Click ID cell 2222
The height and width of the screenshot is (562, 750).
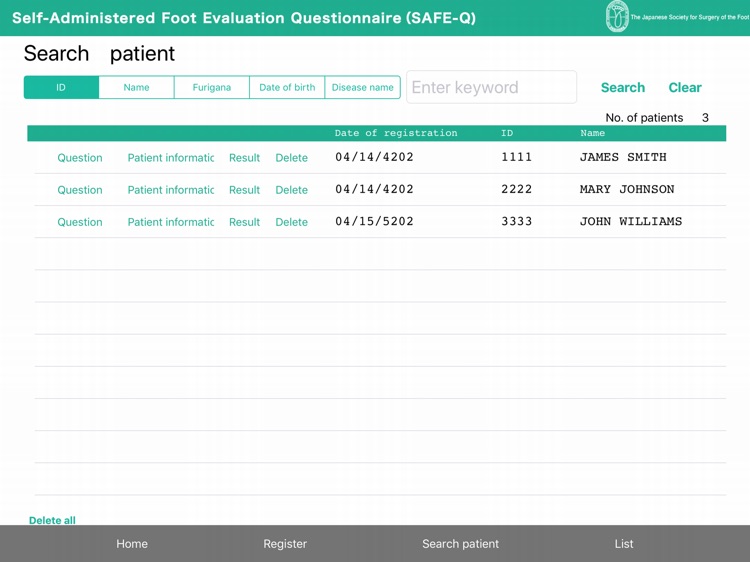[x=517, y=189]
